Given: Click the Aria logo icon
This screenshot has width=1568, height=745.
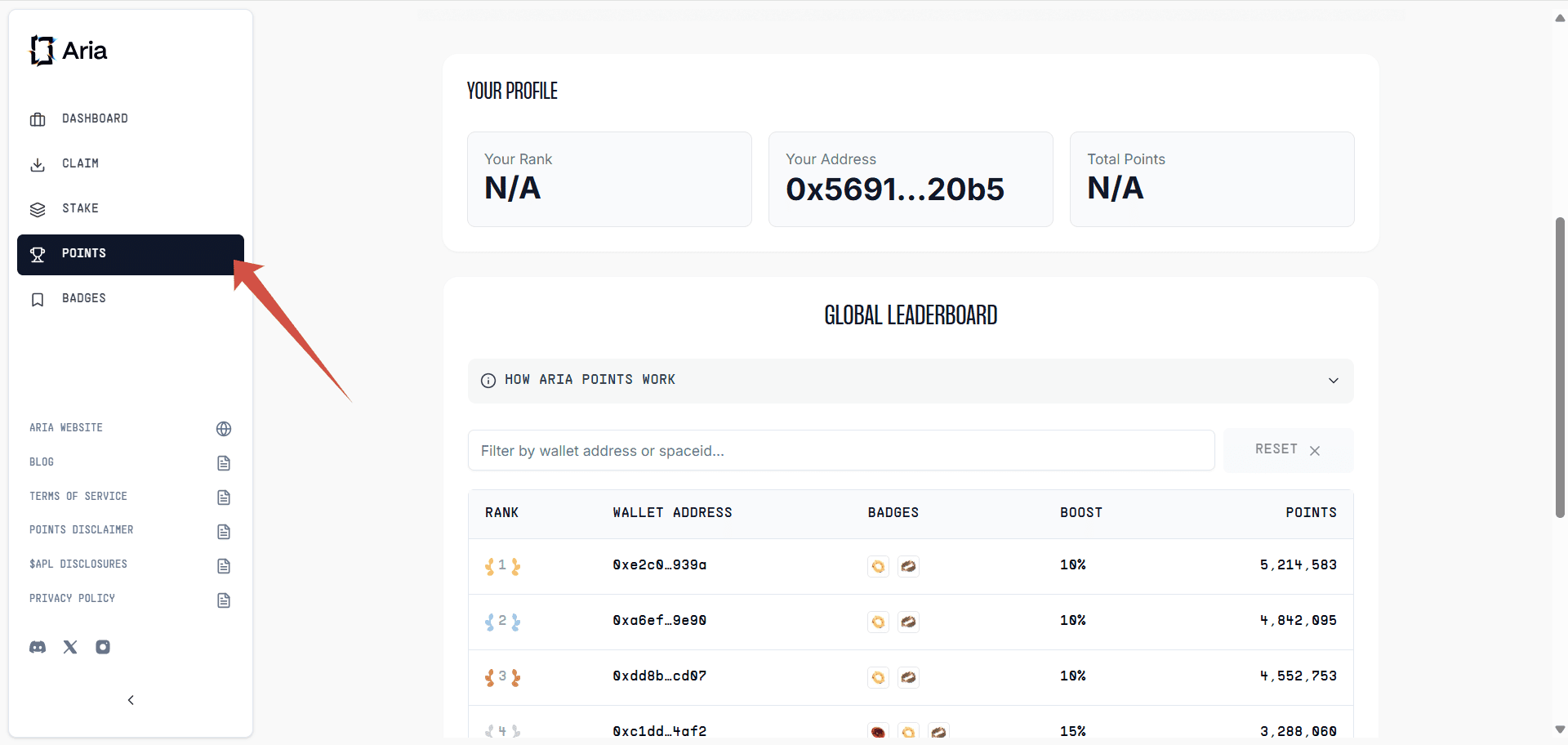Looking at the screenshot, I should click(x=42, y=51).
